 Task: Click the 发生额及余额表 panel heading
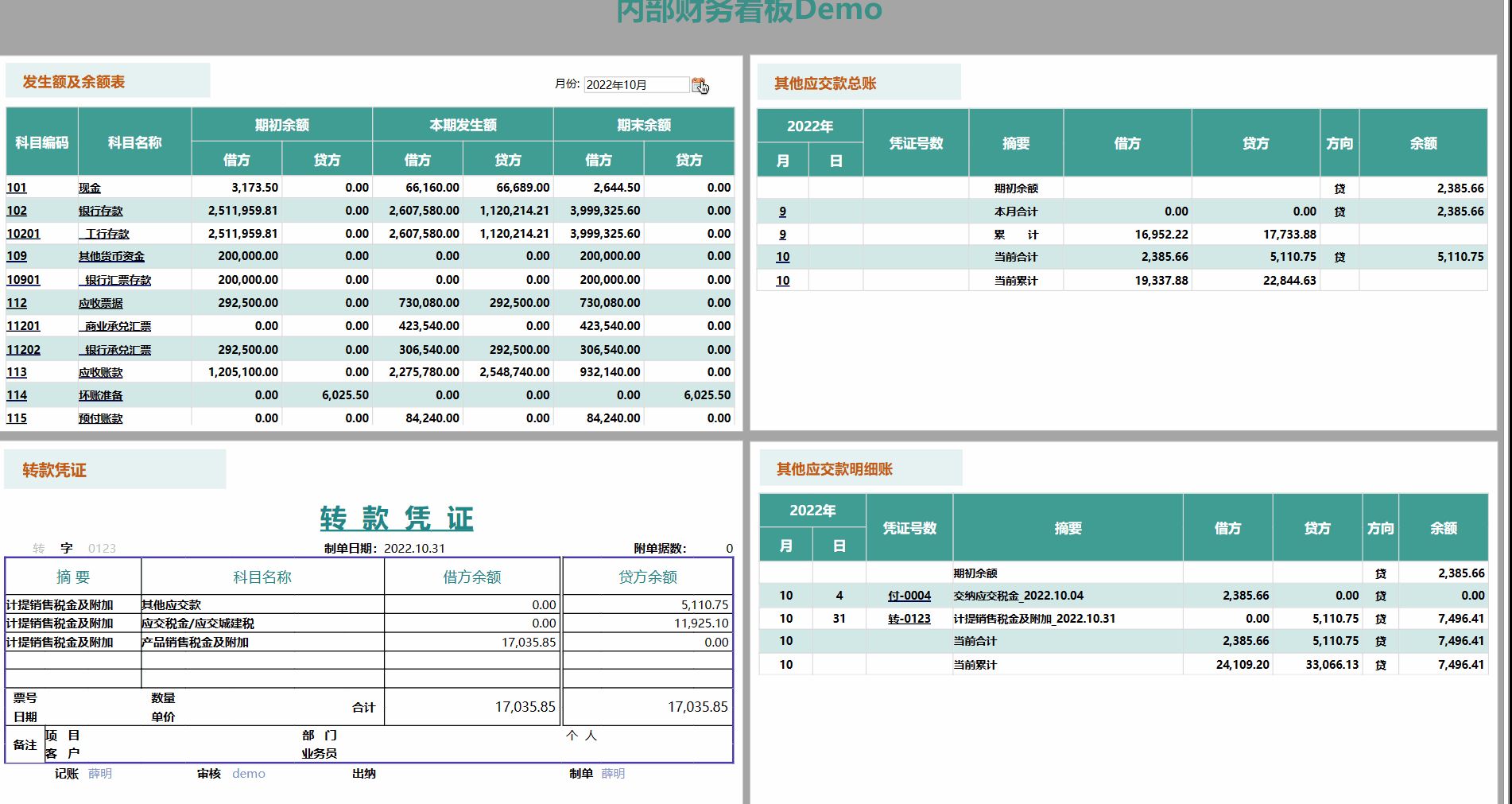click(x=73, y=82)
